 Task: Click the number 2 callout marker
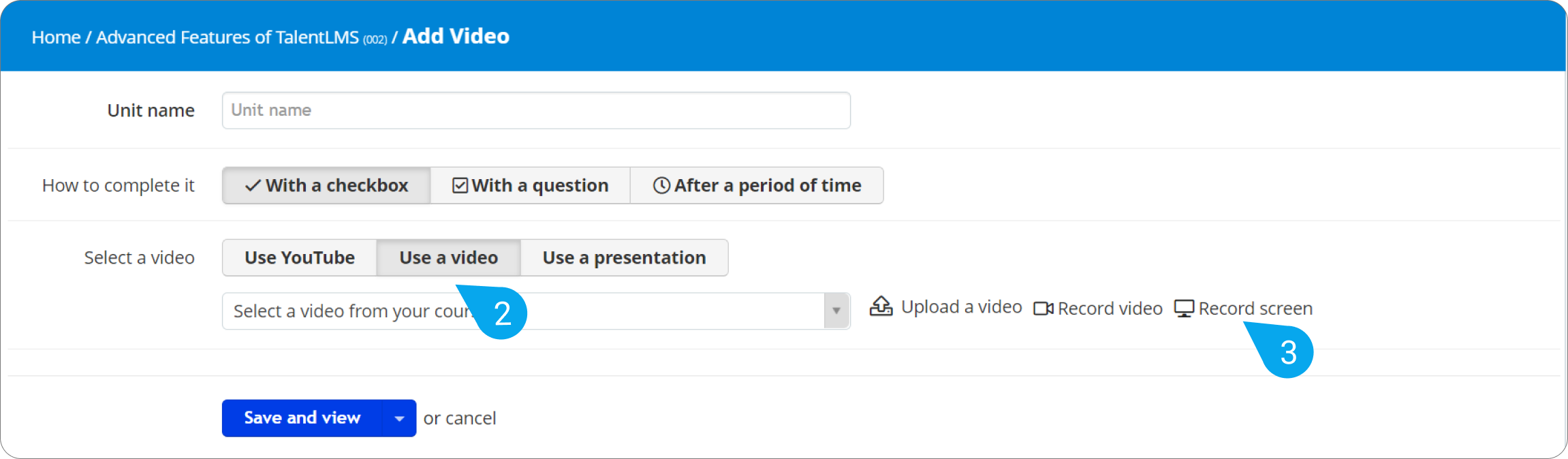pyautogui.click(x=502, y=313)
